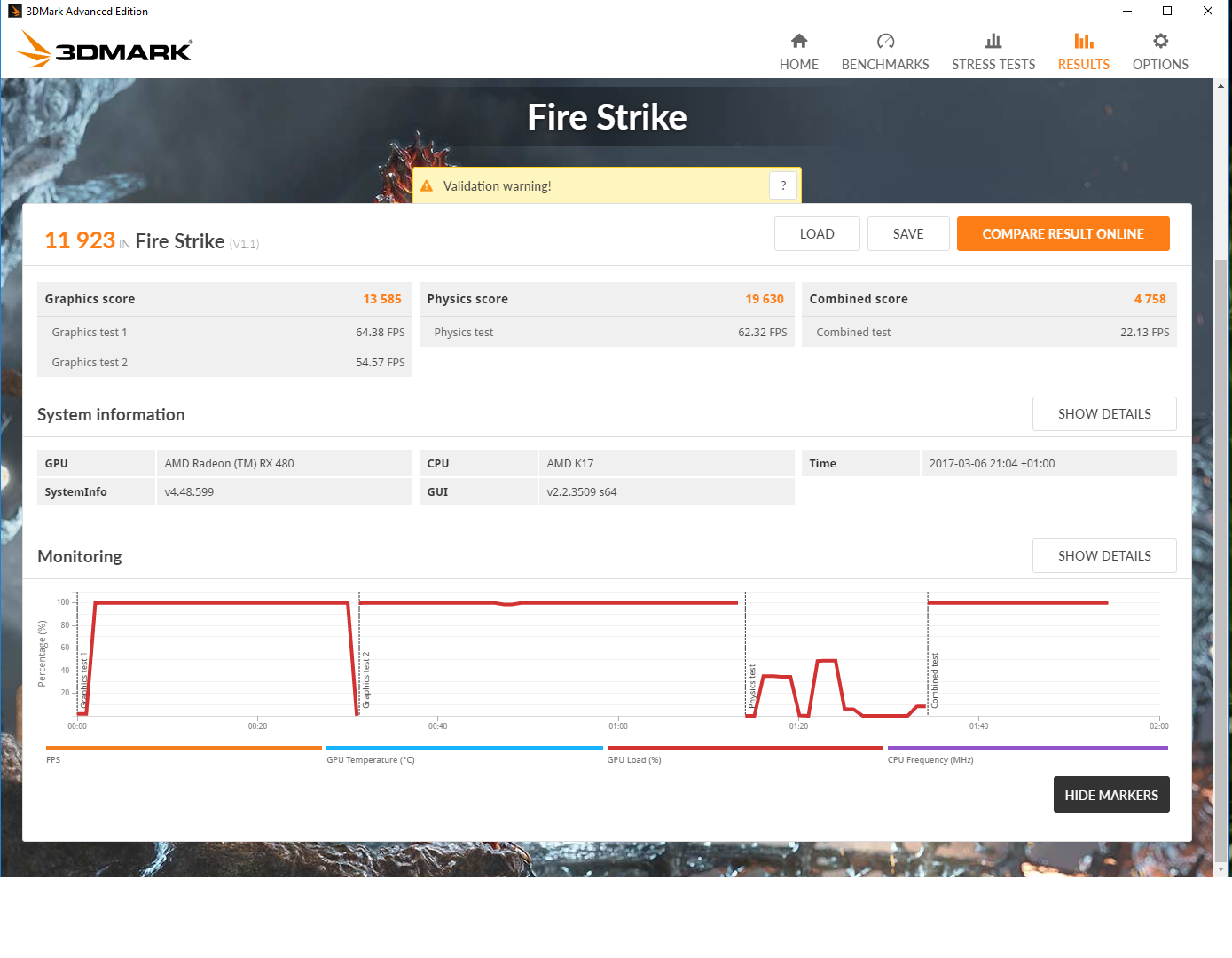
Task: Go to the HOME tab label
Action: coord(799,65)
